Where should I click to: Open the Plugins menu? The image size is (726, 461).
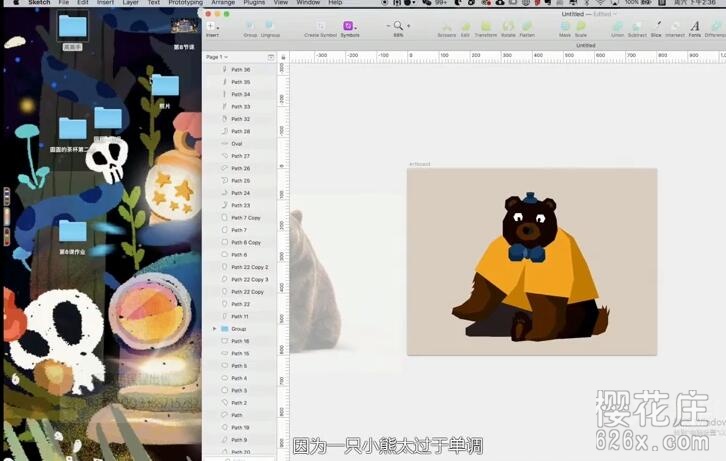click(x=254, y=2)
